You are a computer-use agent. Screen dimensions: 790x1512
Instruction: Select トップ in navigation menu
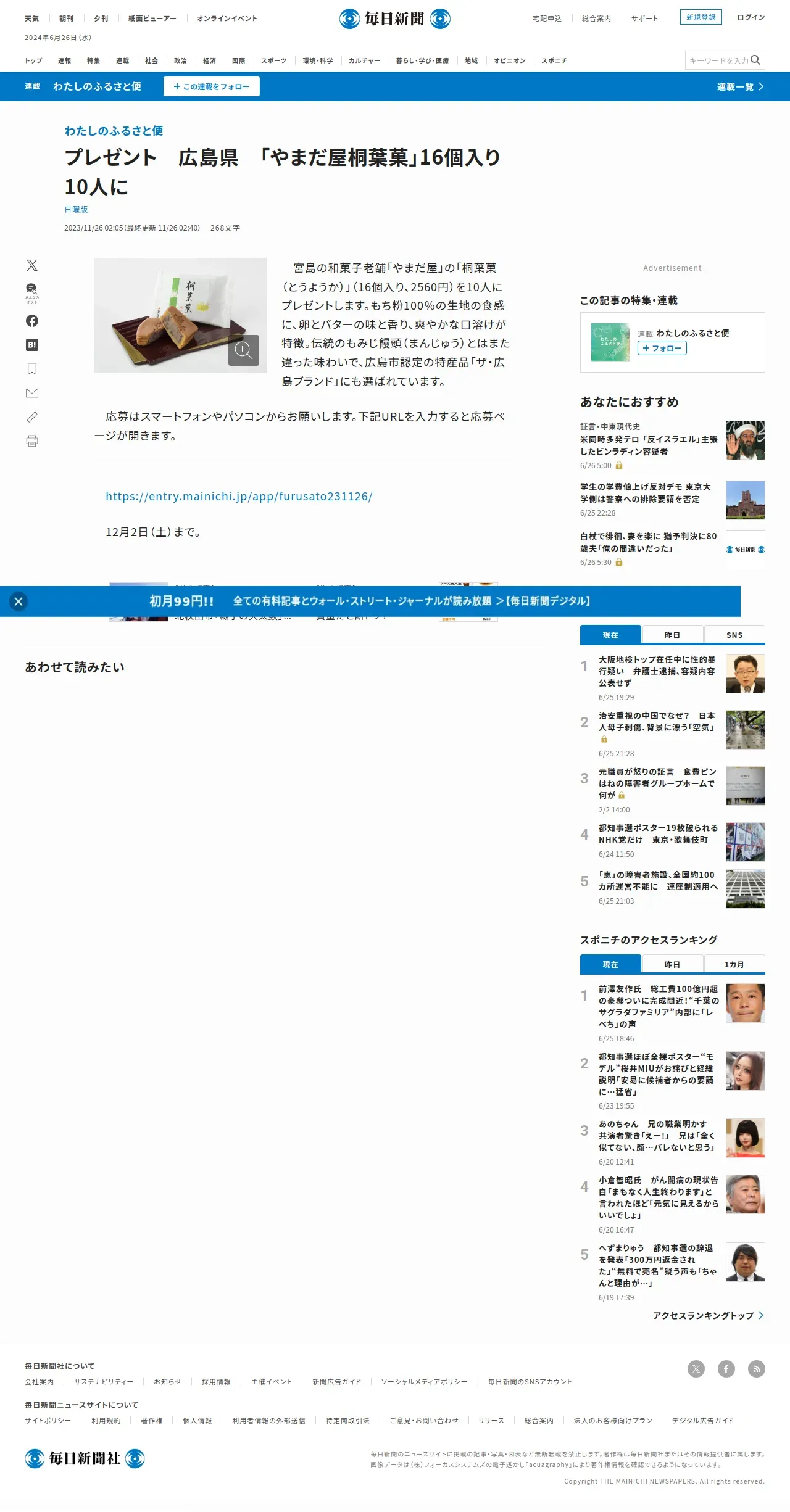pyautogui.click(x=33, y=60)
